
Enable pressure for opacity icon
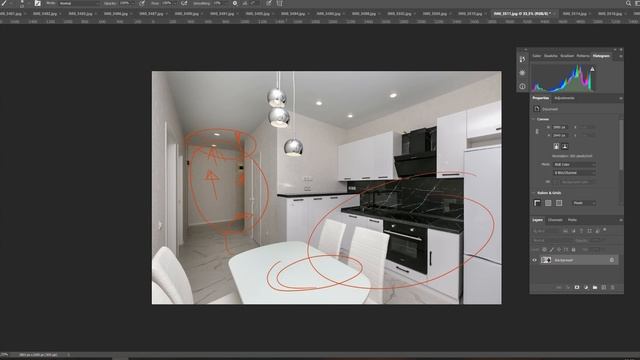click(142, 3)
